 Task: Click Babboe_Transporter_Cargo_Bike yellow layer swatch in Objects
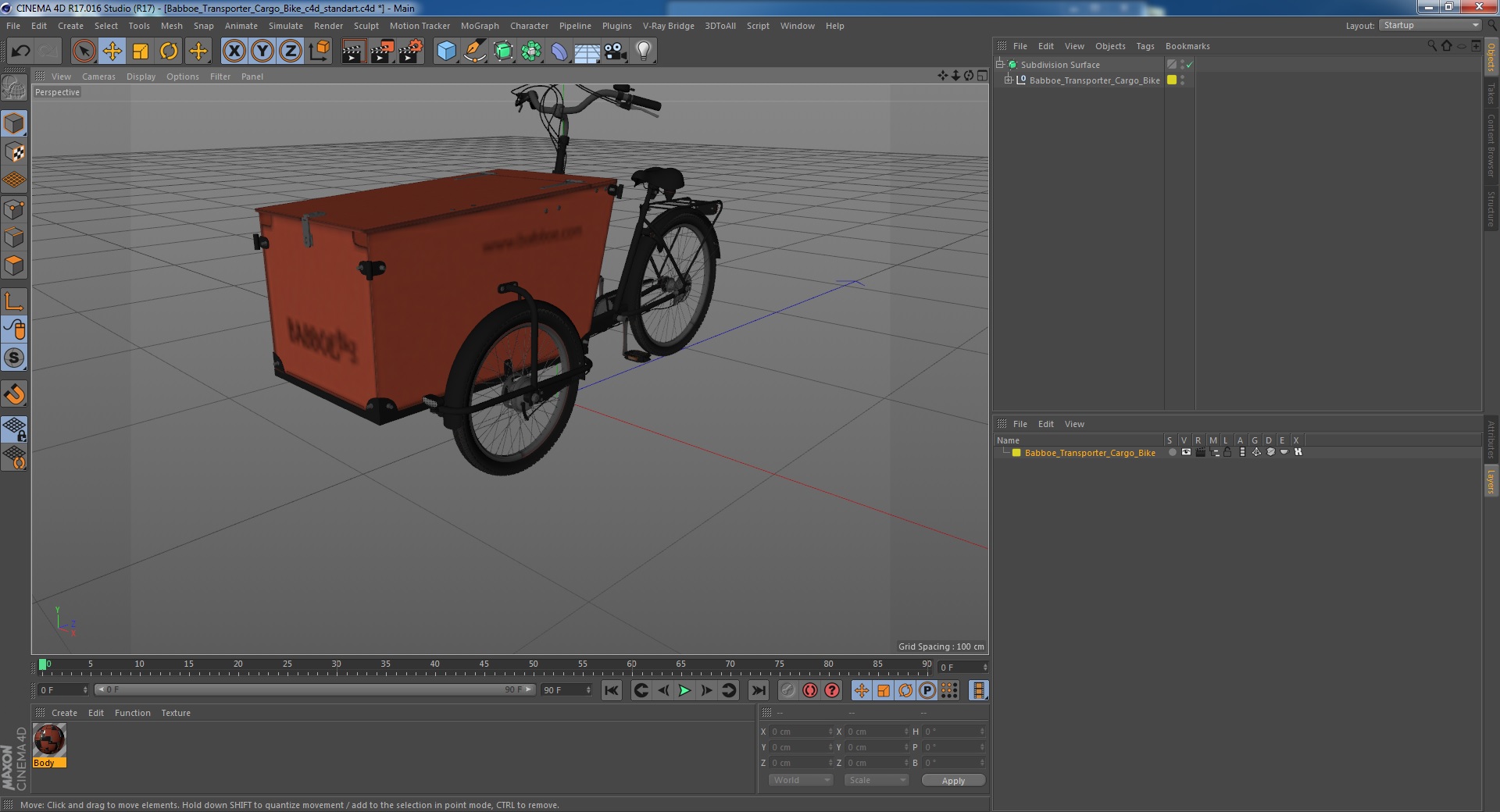point(1172,80)
